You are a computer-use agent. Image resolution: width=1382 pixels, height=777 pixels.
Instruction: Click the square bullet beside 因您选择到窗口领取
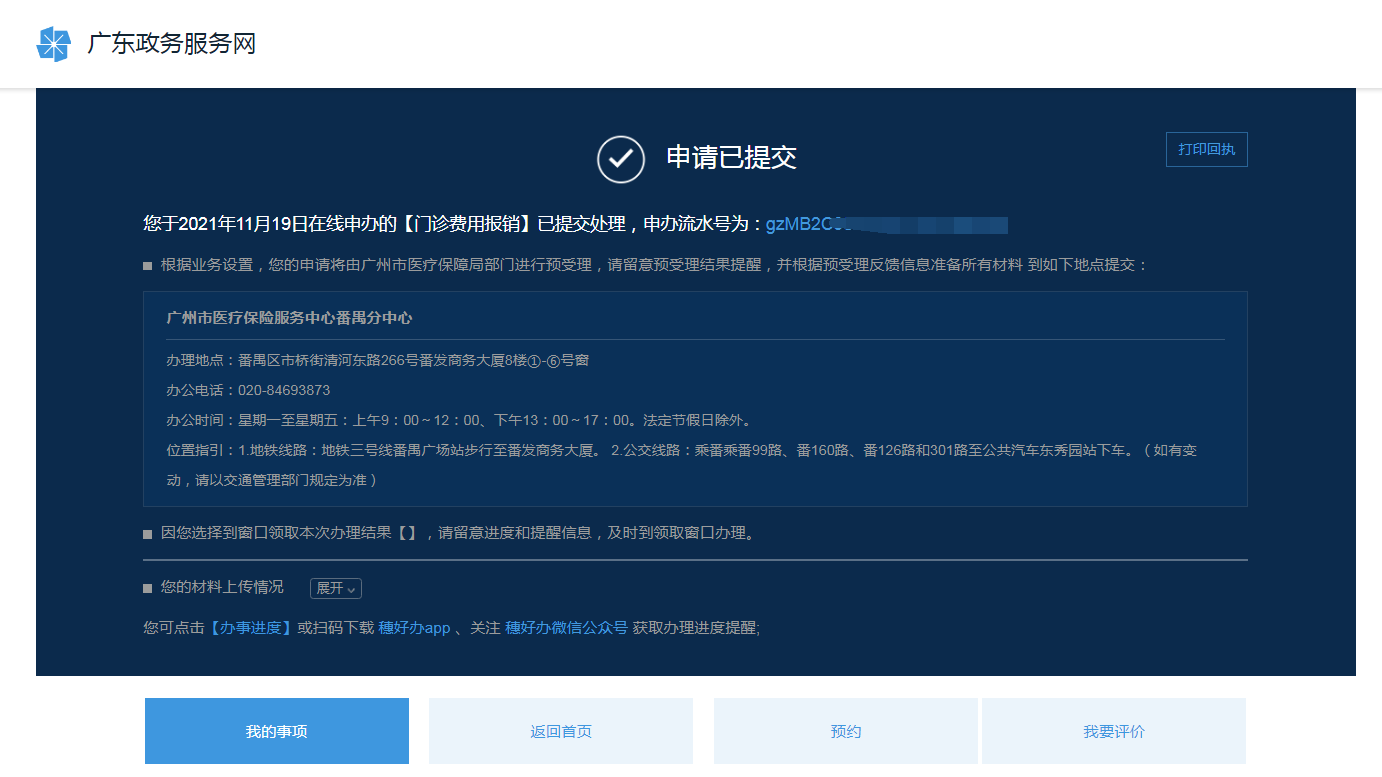tap(148, 534)
